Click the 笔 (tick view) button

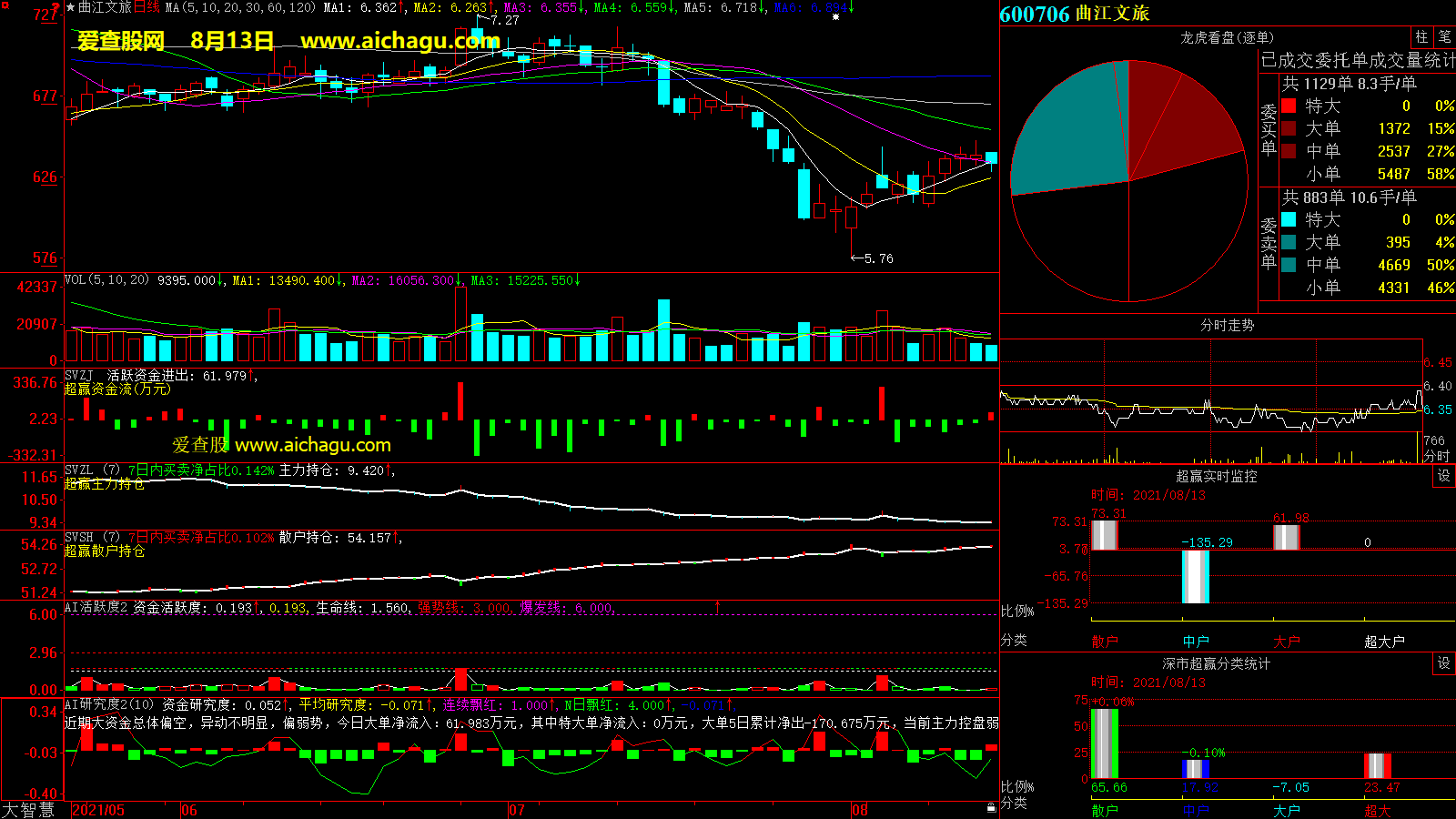click(1444, 37)
